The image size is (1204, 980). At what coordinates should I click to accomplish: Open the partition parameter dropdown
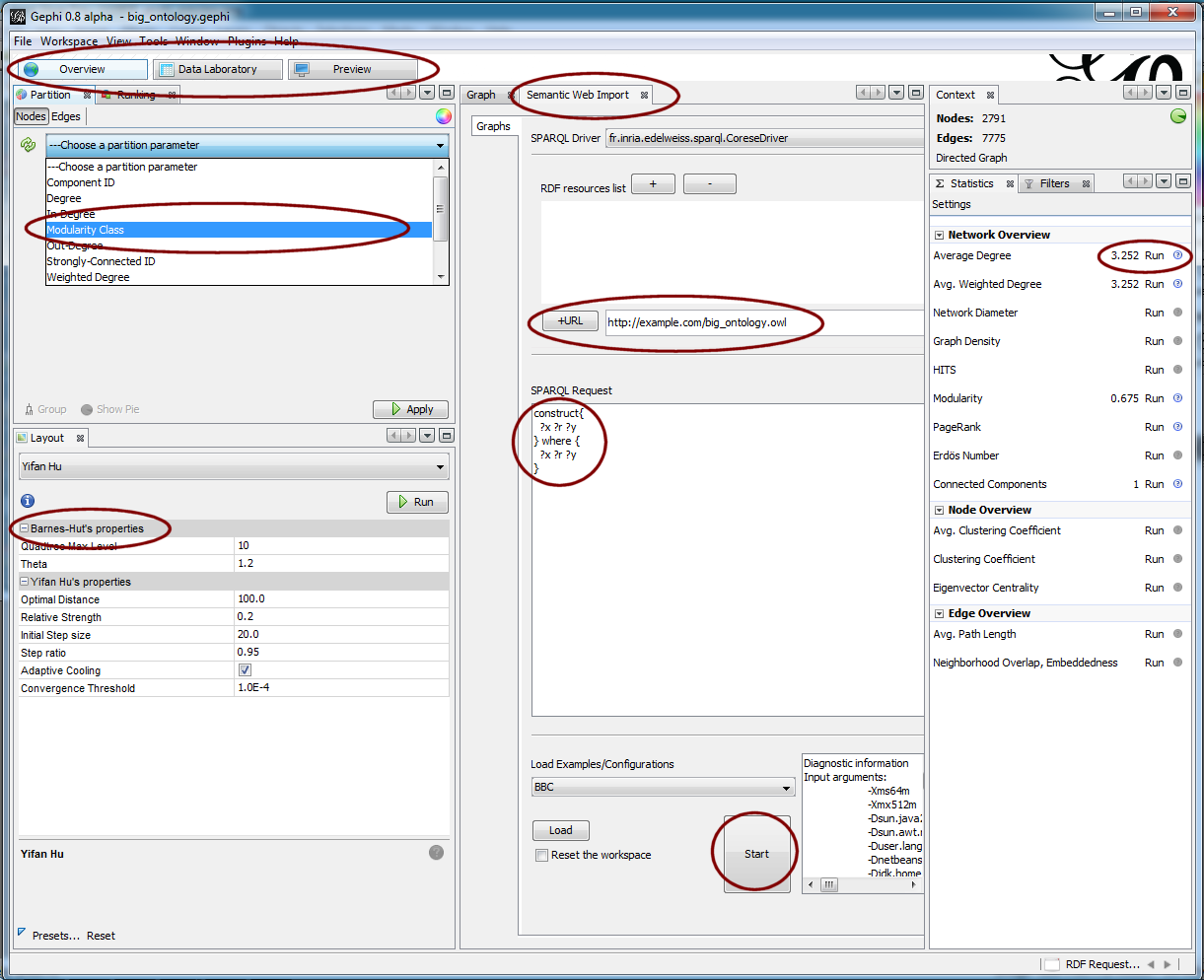(x=247, y=145)
